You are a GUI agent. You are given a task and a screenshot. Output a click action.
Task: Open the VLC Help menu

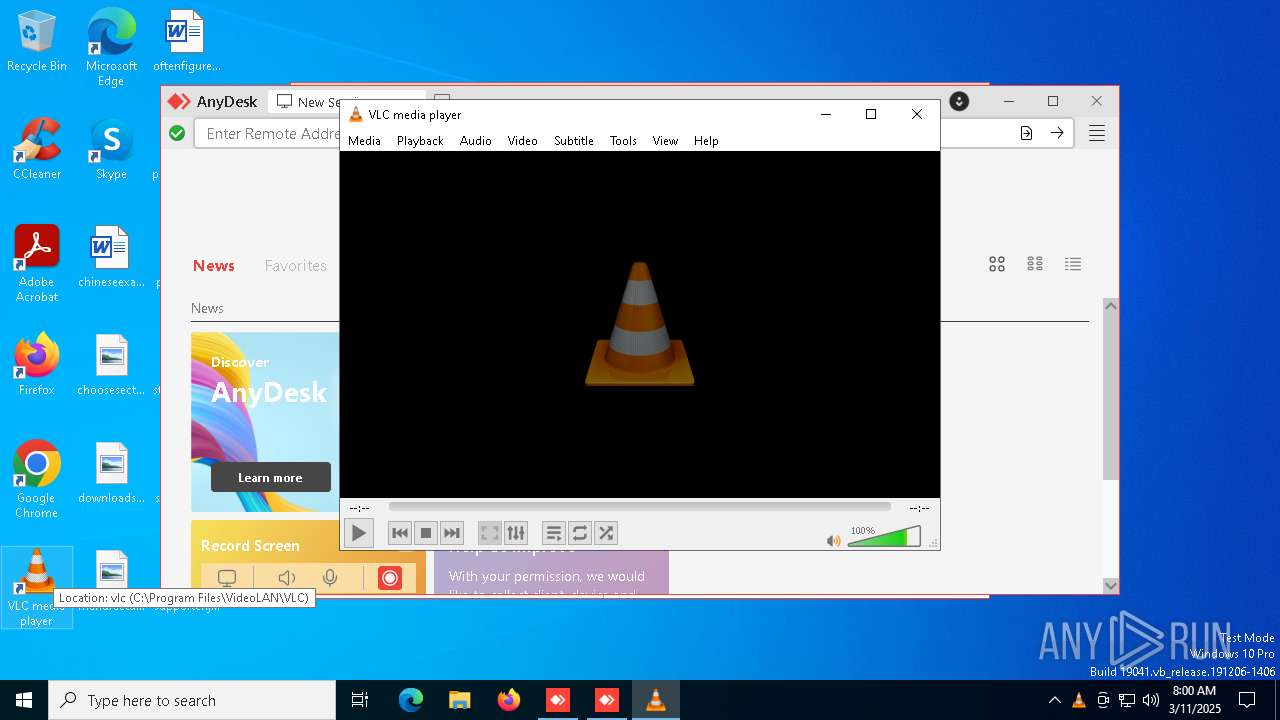(706, 141)
